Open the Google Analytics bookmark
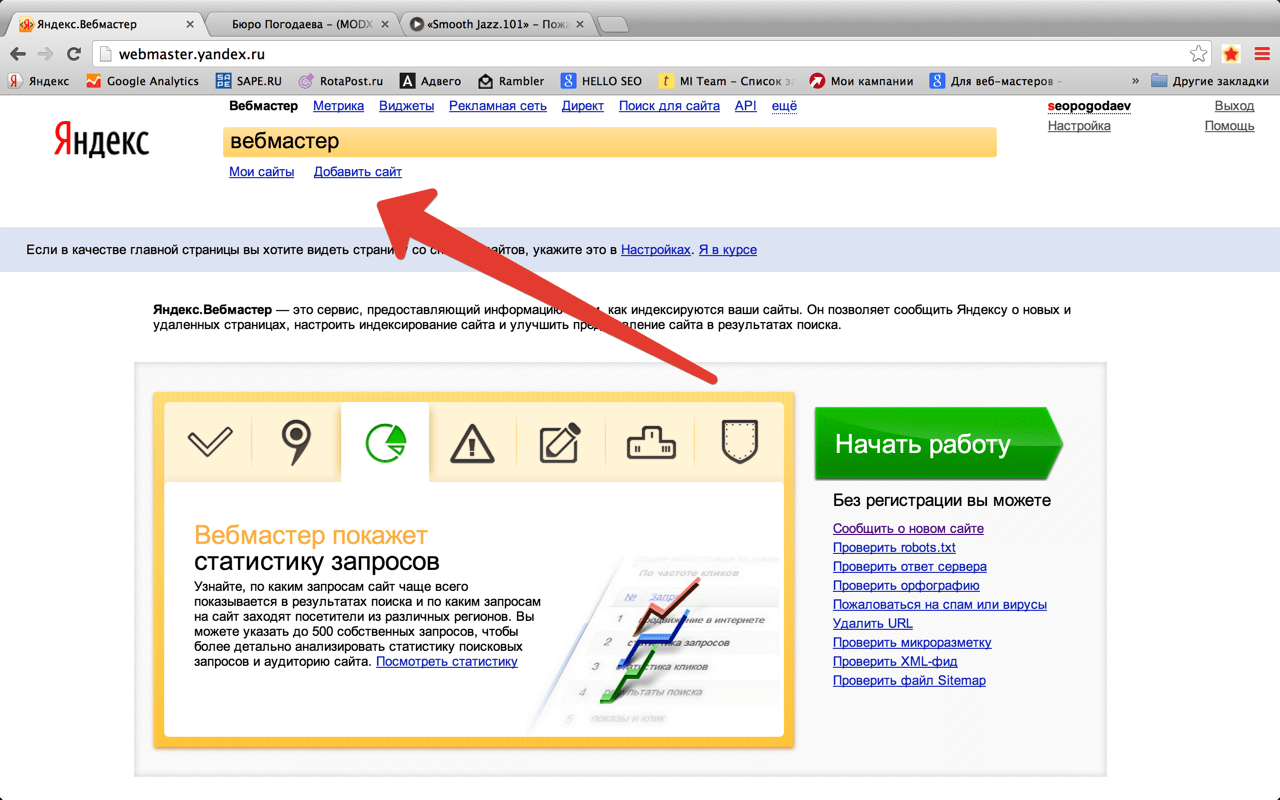 (x=142, y=81)
